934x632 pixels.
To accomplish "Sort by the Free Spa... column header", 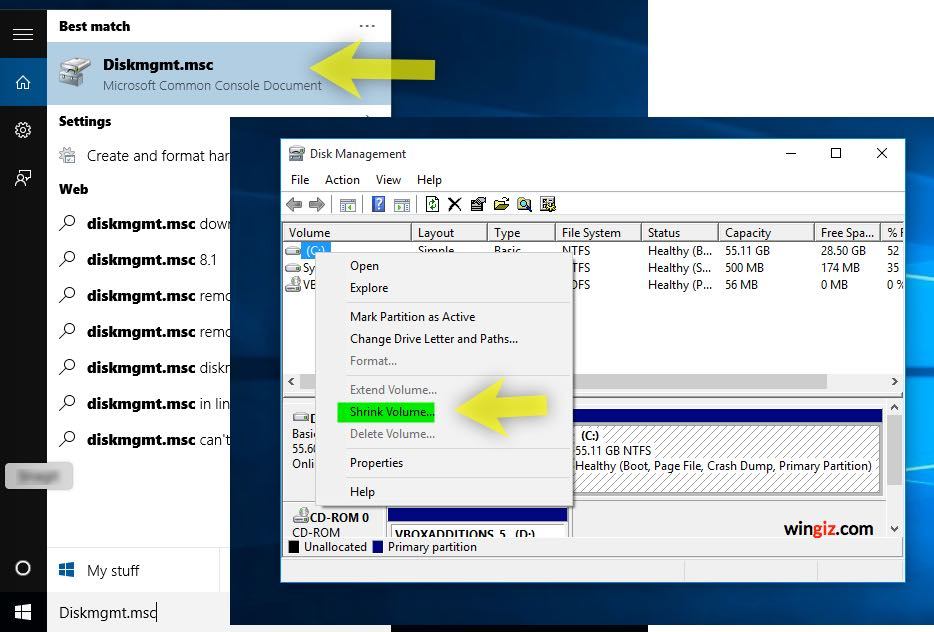I will [847, 232].
